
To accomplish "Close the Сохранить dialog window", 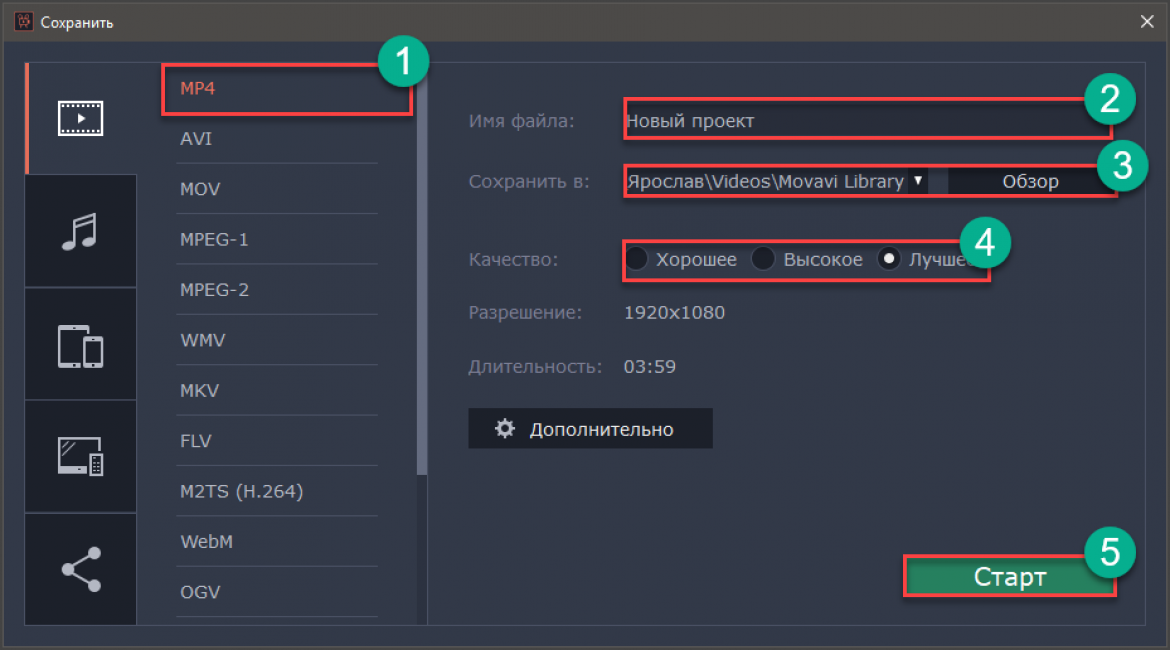I will (x=1146, y=22).
